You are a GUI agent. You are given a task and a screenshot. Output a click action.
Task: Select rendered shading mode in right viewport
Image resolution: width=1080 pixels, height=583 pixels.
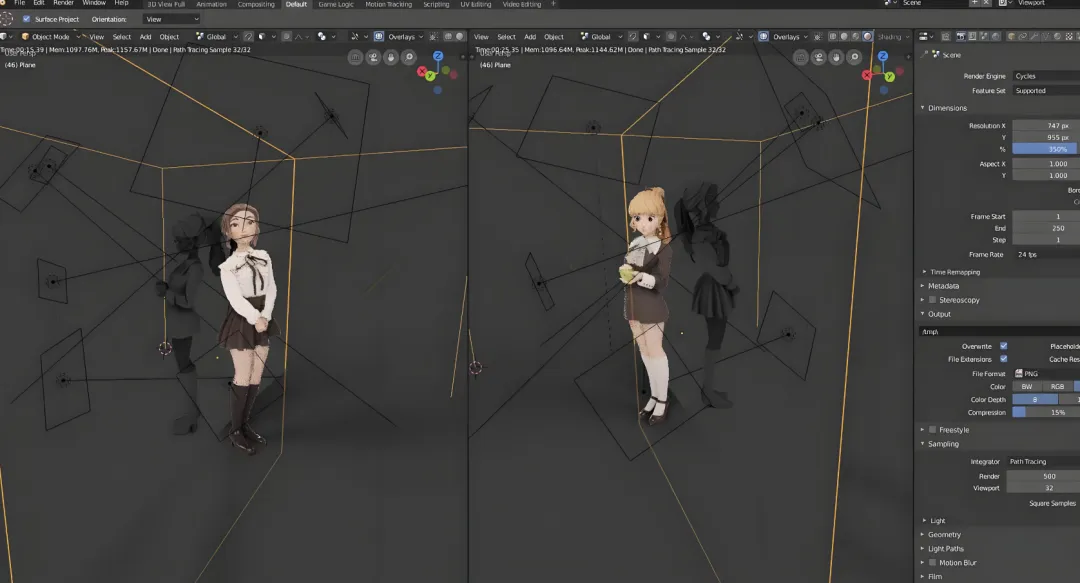tap(867, 37)
